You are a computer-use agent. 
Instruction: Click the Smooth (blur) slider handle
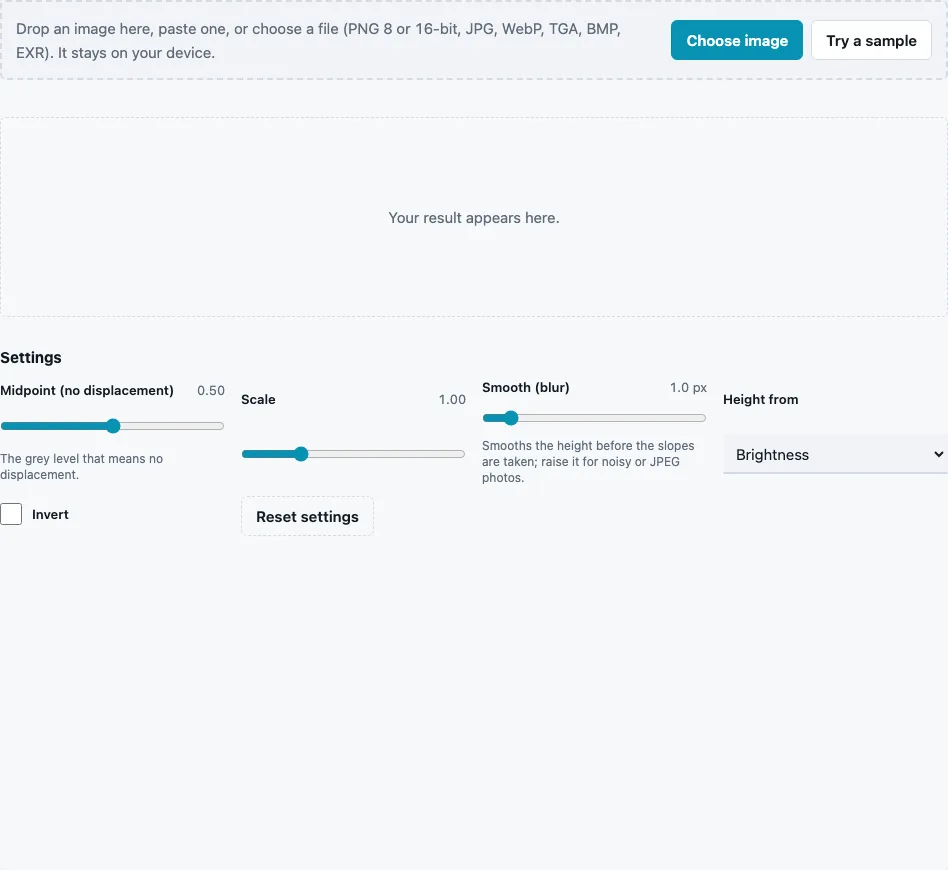pos(511,418)
